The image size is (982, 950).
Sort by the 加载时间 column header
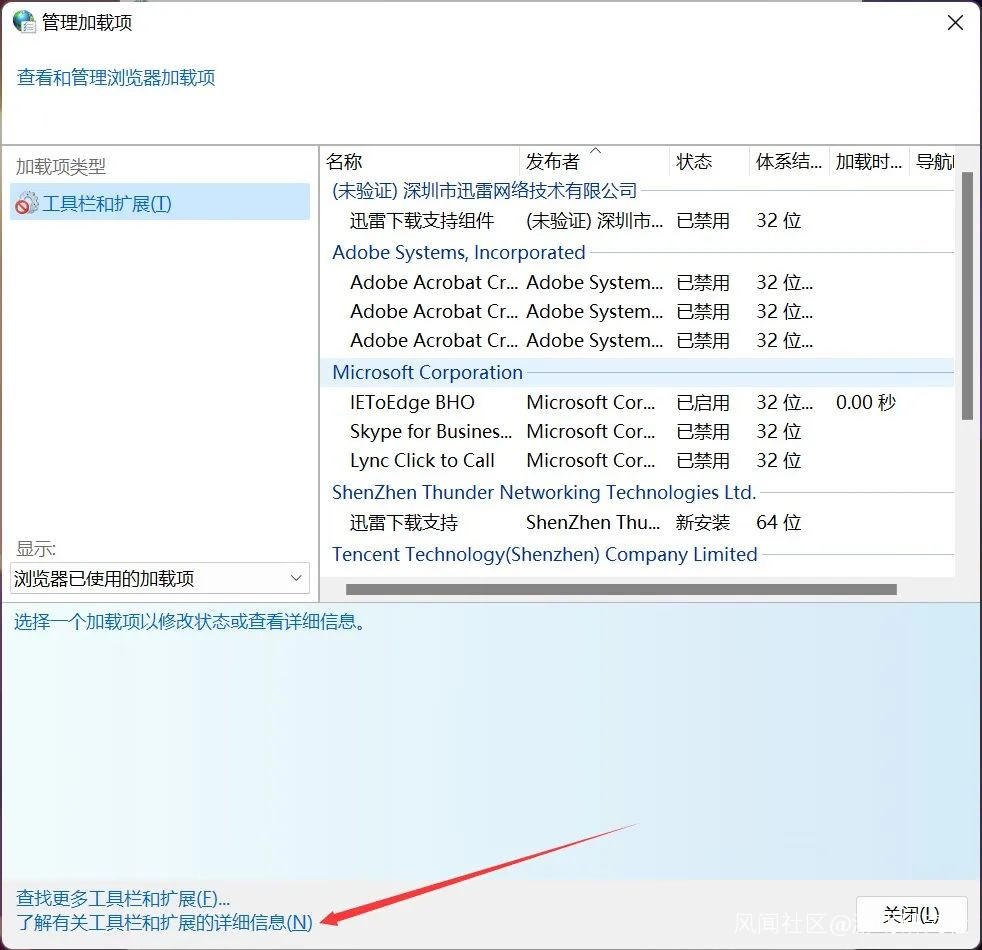869,162
